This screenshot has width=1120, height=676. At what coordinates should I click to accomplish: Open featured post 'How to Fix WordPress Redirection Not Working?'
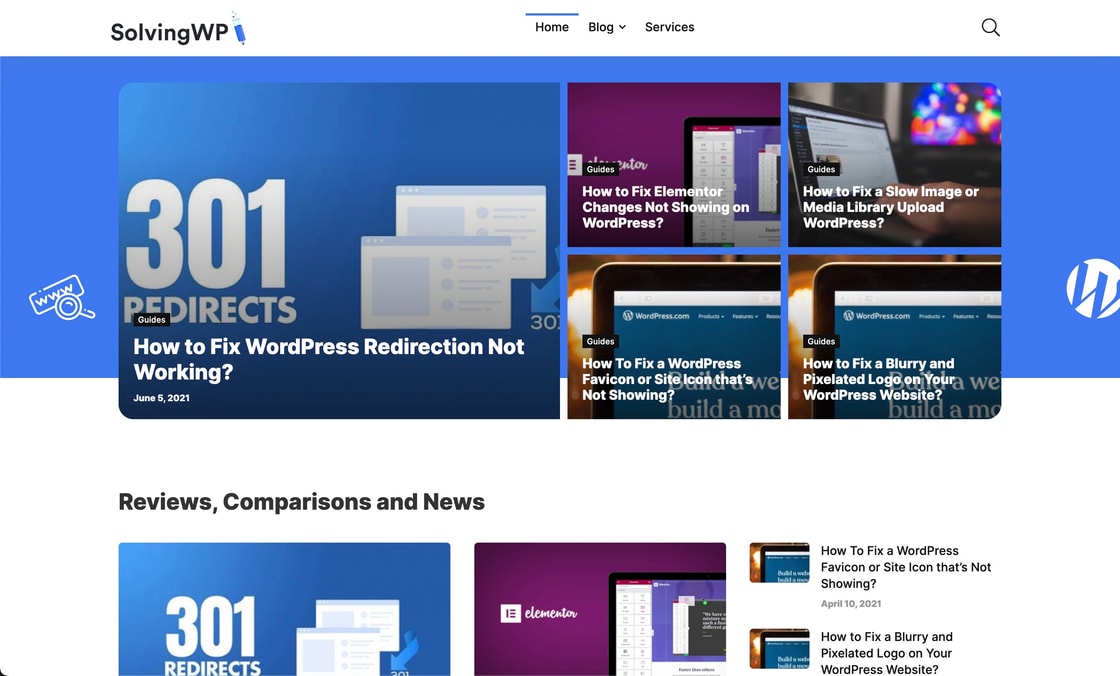click(329, 359)
